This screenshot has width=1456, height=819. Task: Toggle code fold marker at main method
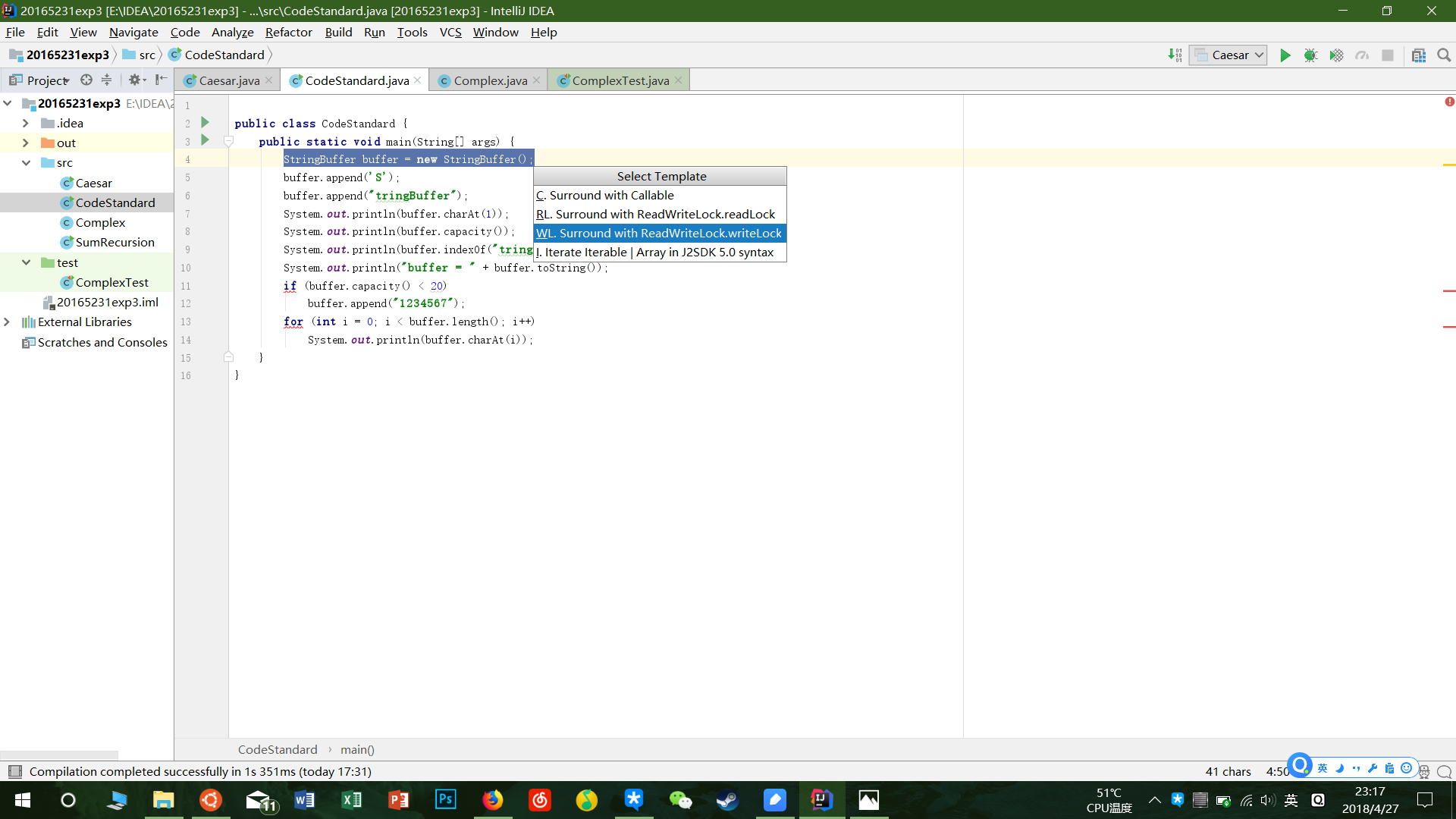point(228,141)
